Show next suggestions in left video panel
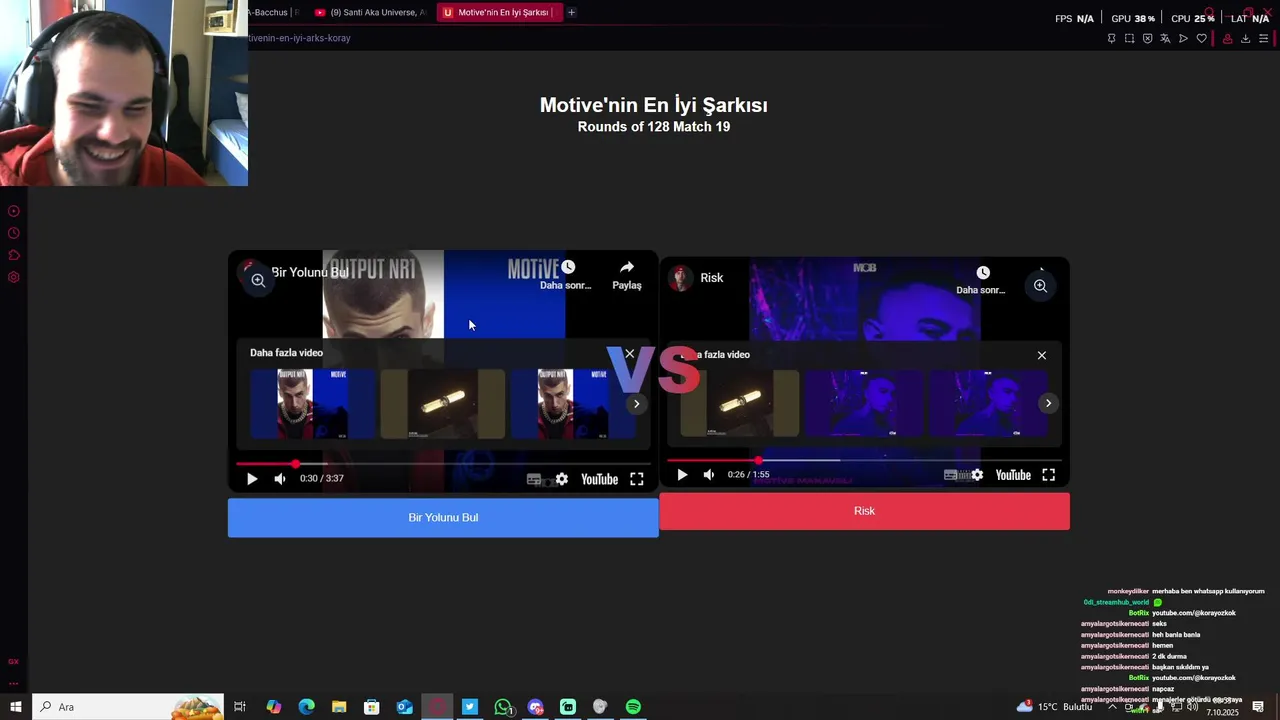Screen dimensions: 1280x720 pyautogui.click(x=636, y=404)
